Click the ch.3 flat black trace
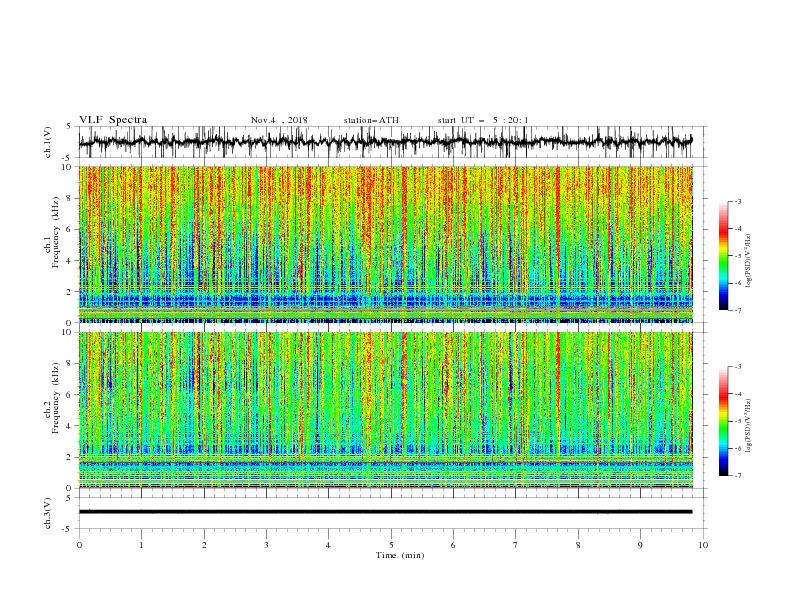The width and height of the screenshot is (792, 612). [x=386, y=512]
